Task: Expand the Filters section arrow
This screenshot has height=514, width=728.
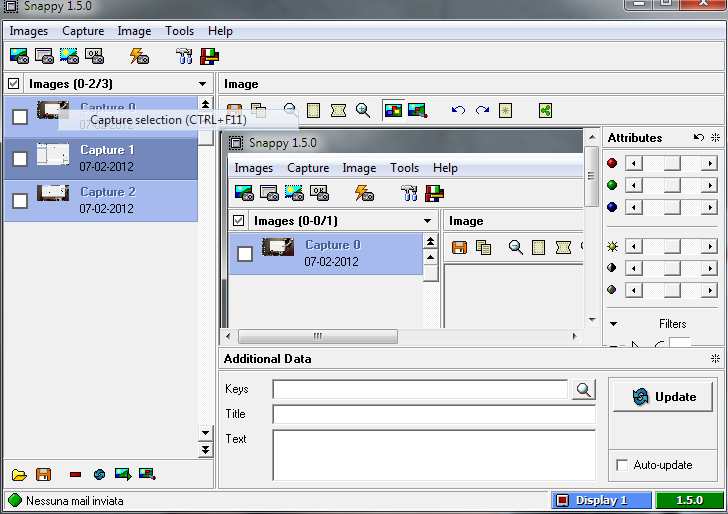Action: [x=614, y=324]
